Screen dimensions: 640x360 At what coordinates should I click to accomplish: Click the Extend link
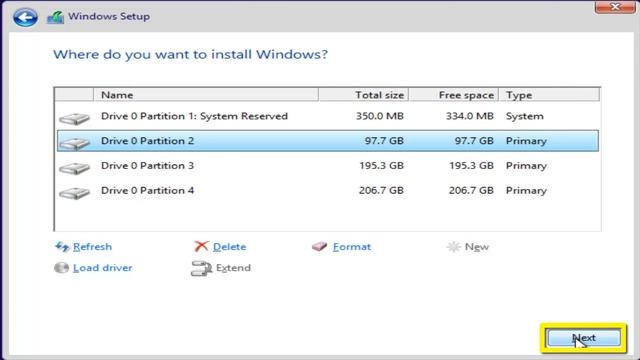[233, 268]
